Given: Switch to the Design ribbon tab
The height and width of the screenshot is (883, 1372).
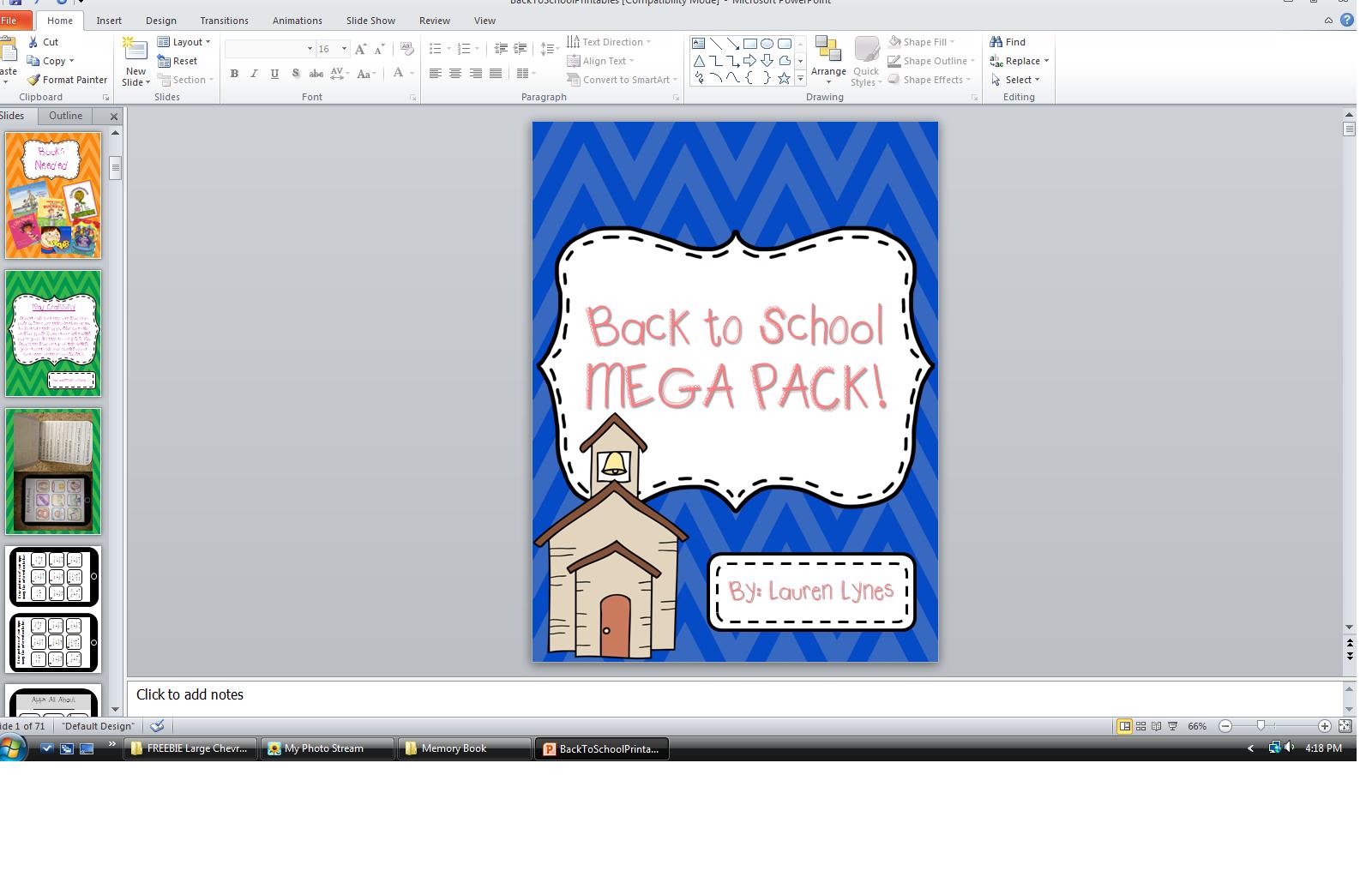Looking at the screenshot, I should [x=160, y=20].
